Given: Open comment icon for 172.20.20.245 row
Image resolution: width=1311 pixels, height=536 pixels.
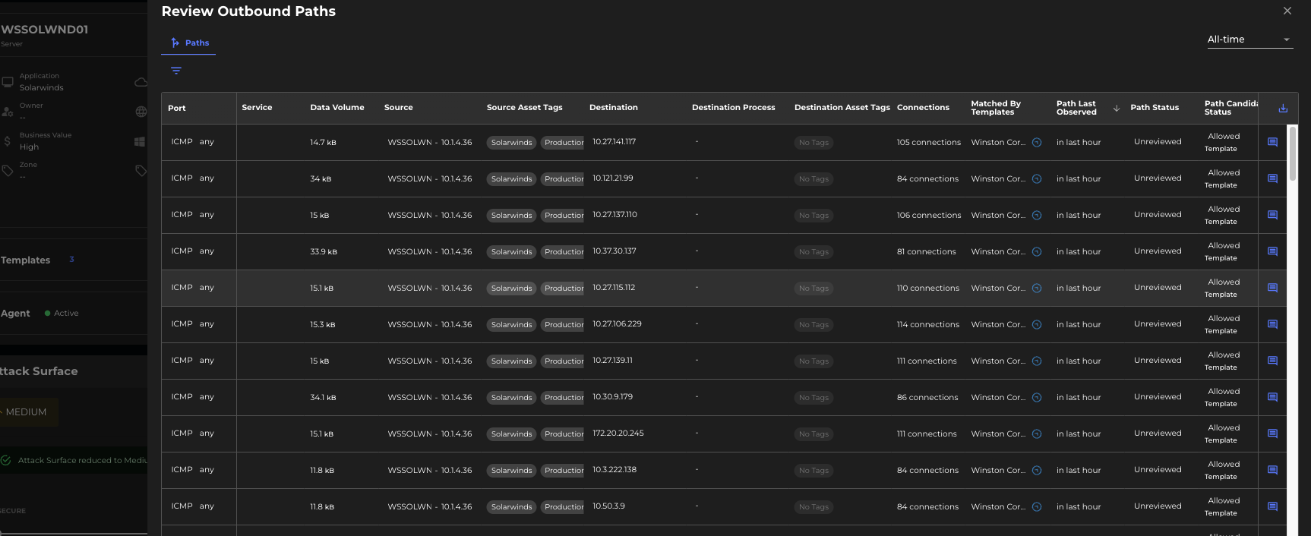Looking at the screenshot, I should 1273,434.
